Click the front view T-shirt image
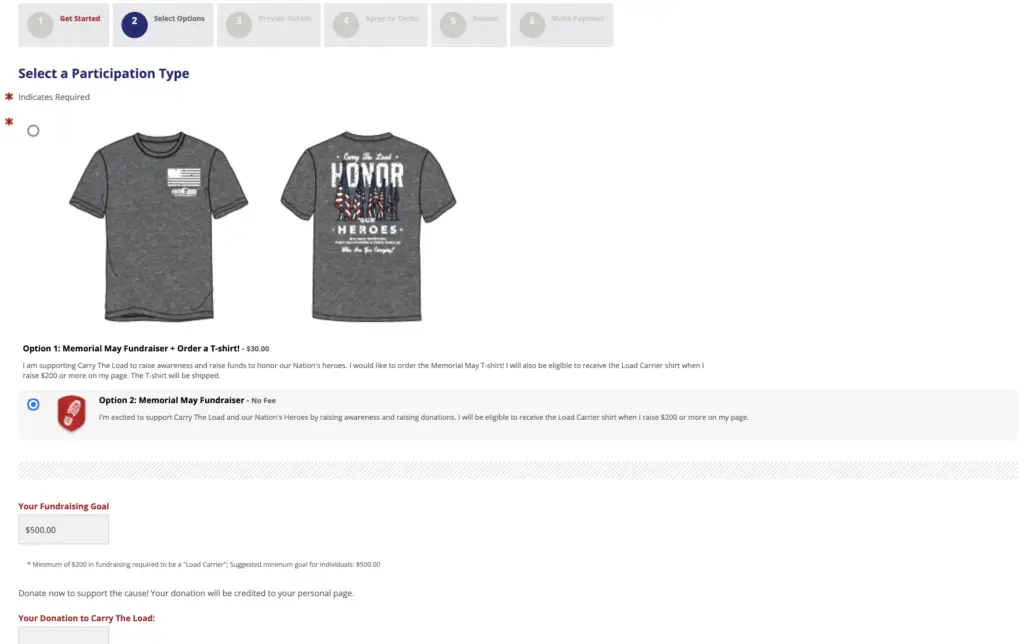This screenshot has width=1024, height=644. (159, 226)
